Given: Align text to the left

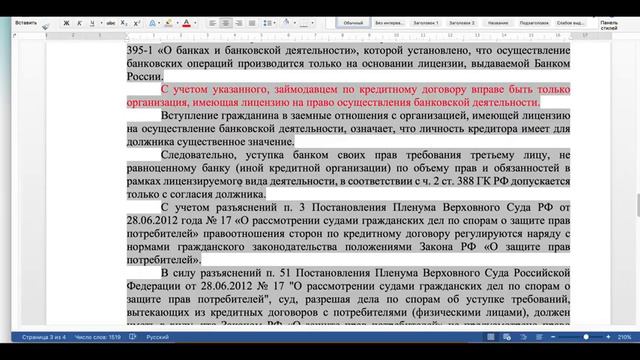Looking at the screenshot, I should point(213,23).
